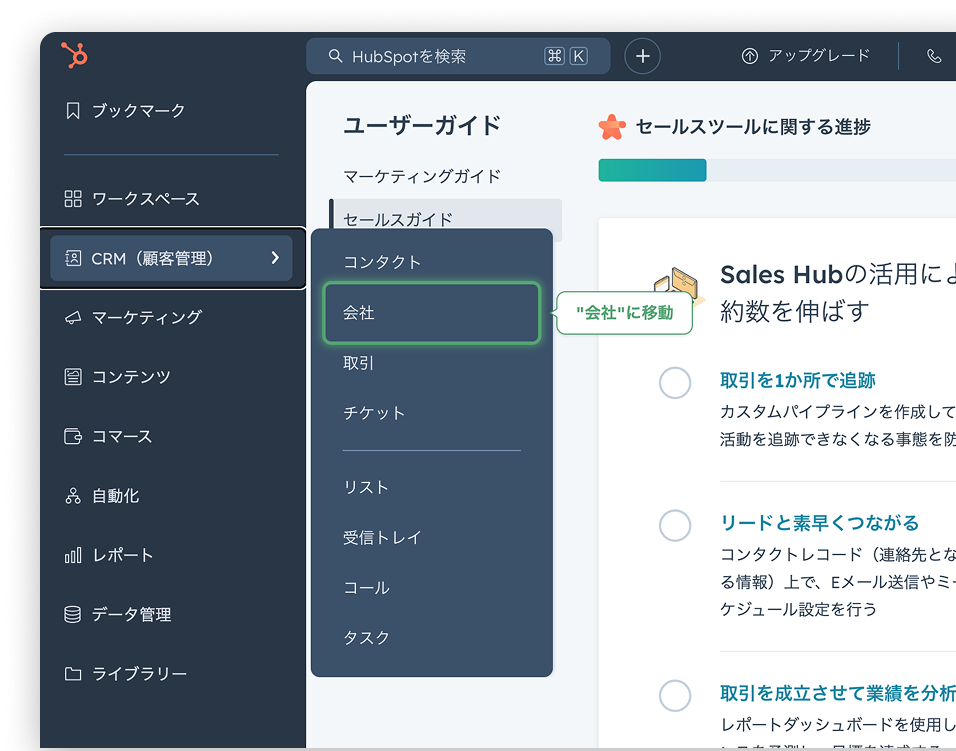The height and width of the screenshot is (751, 956).
Task: Click the アップグレード button
Action: (x=806, y=56)
